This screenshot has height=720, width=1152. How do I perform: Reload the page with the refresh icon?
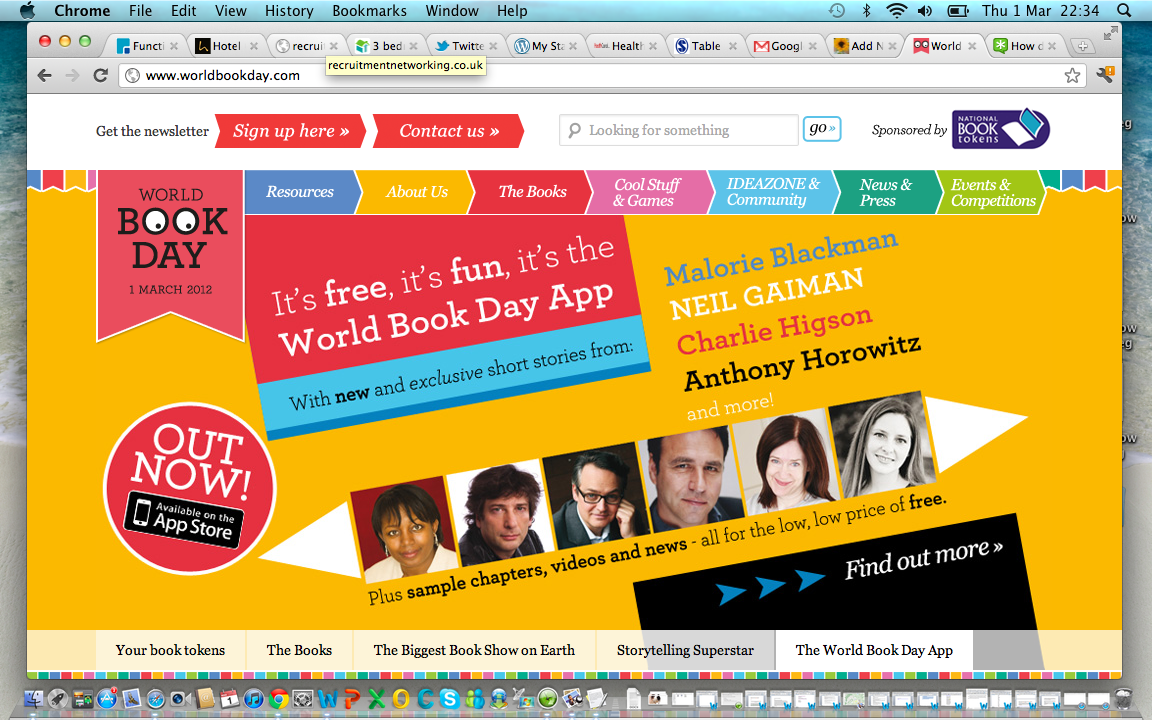click(100, 76)
